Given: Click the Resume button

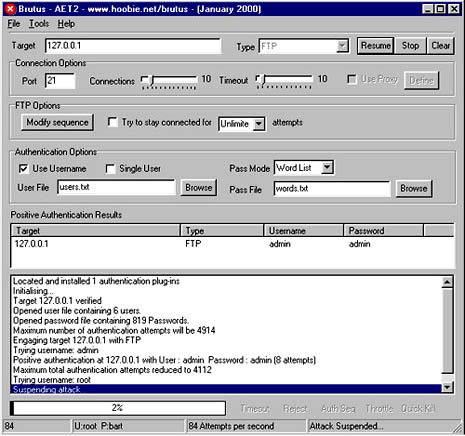Looking at the screenshot, I should (376, 46).
